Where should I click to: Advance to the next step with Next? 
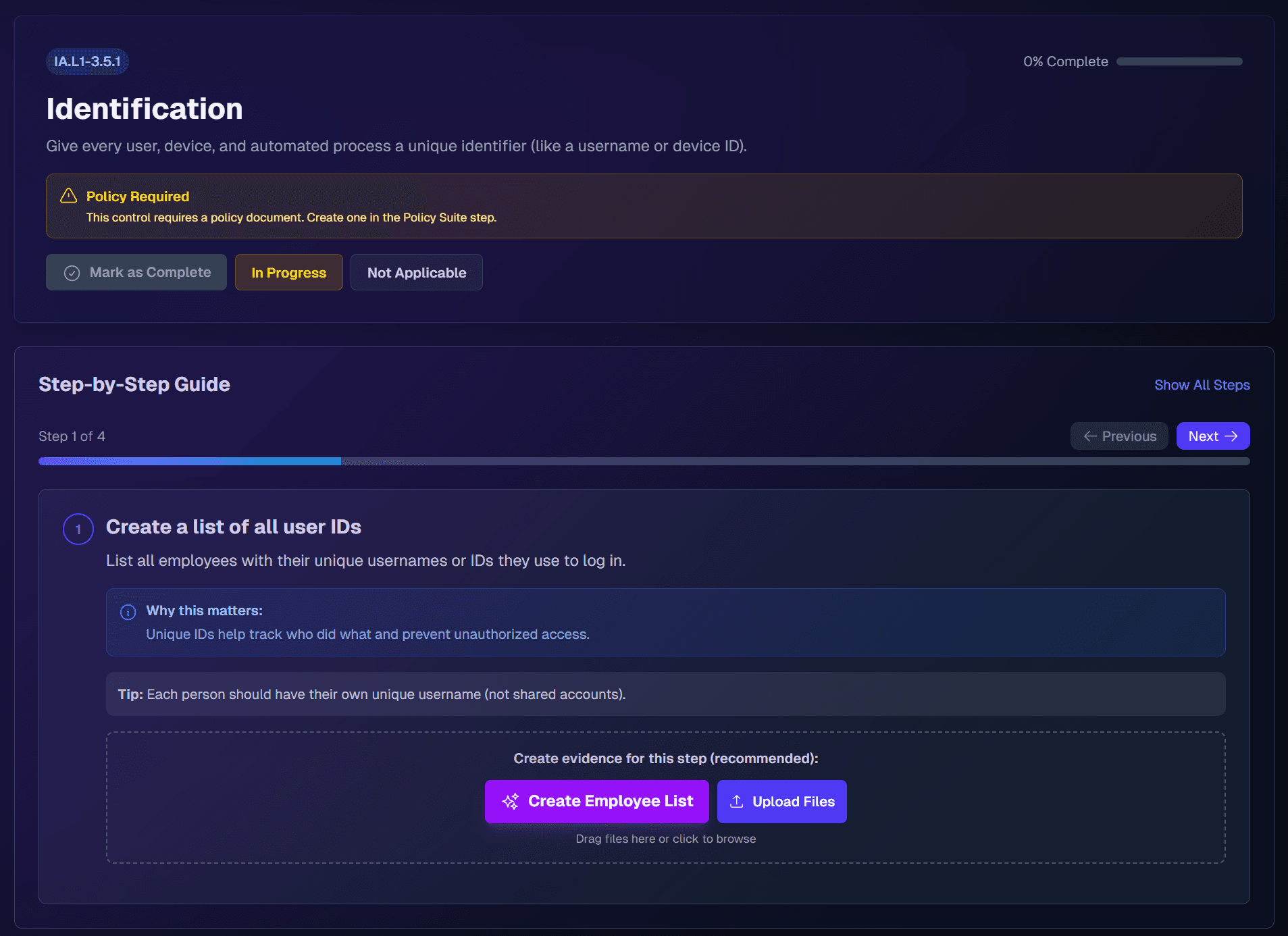tap(1212, 436)
